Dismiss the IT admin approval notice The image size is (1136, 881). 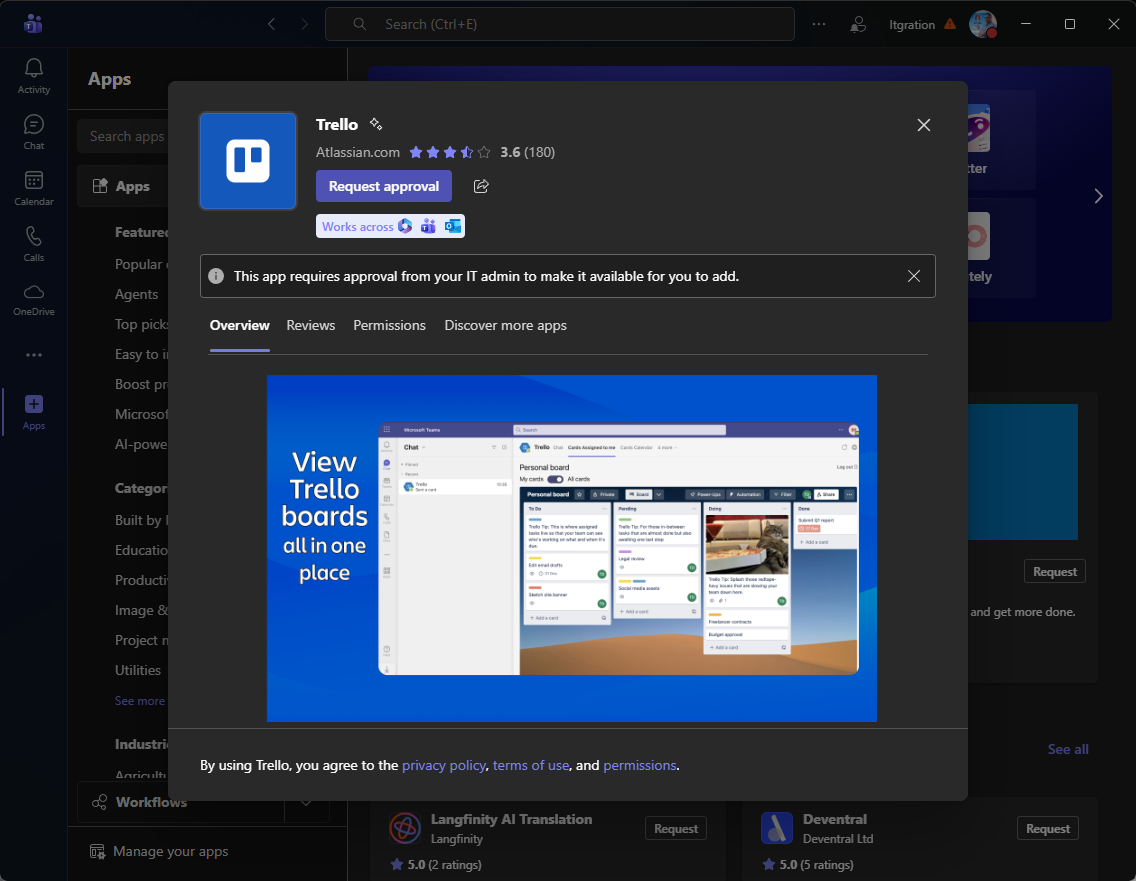(914, 276)
